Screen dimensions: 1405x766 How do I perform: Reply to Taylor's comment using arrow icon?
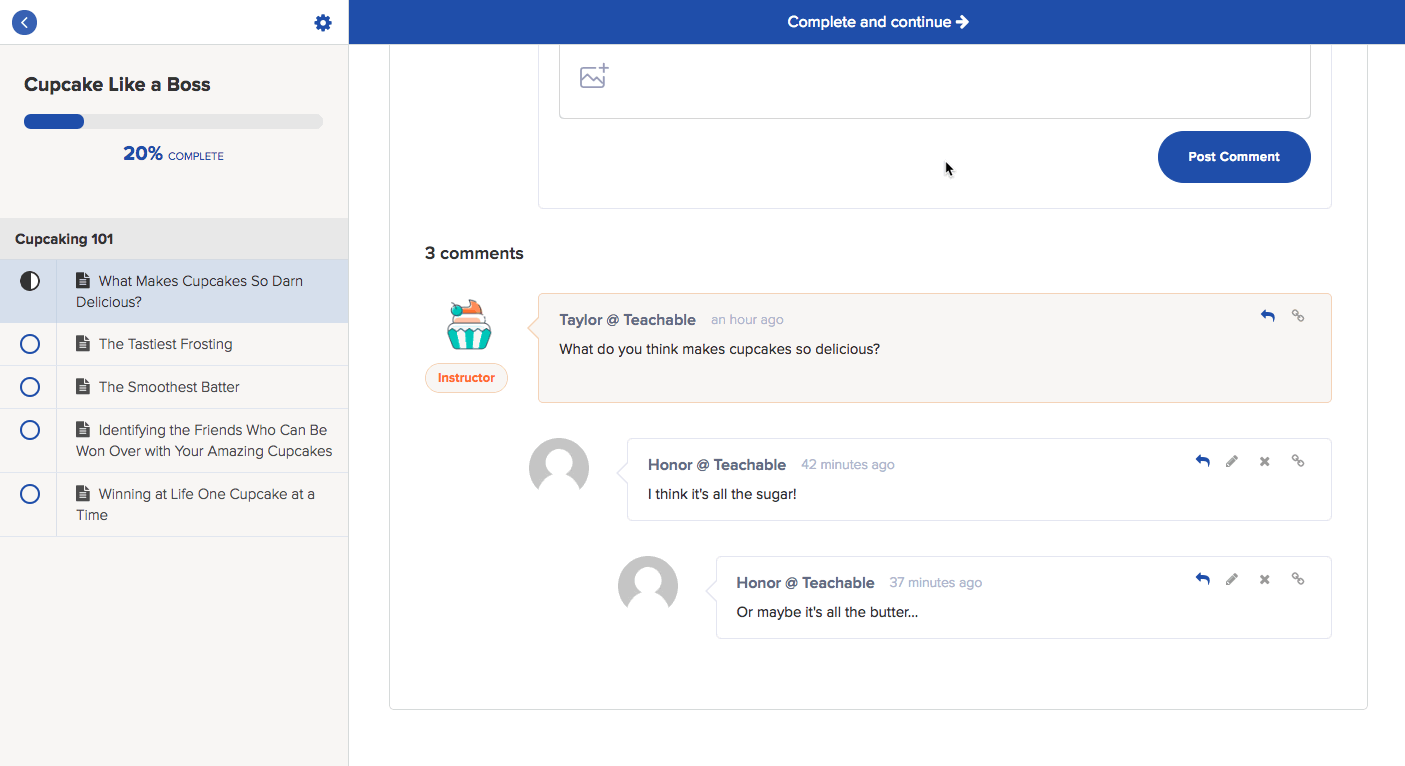click(x=1267, y=315)
